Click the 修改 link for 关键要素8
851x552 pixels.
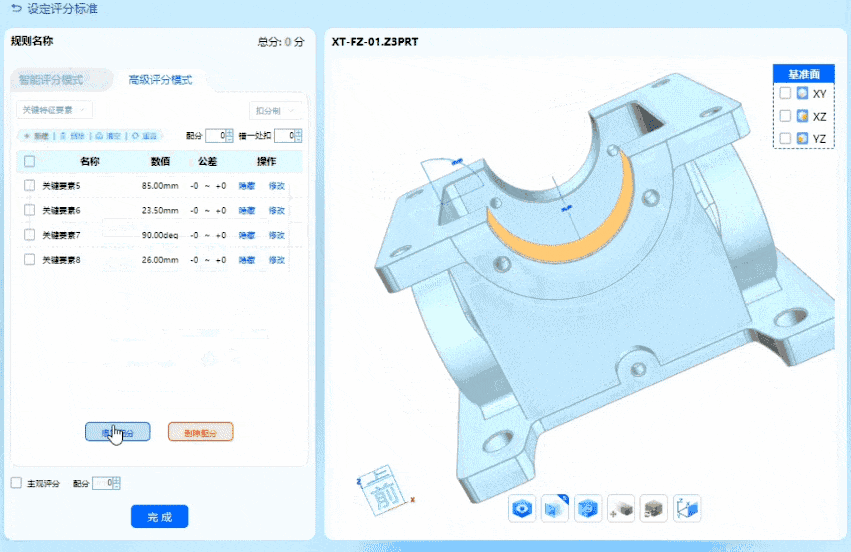[277, 260]
